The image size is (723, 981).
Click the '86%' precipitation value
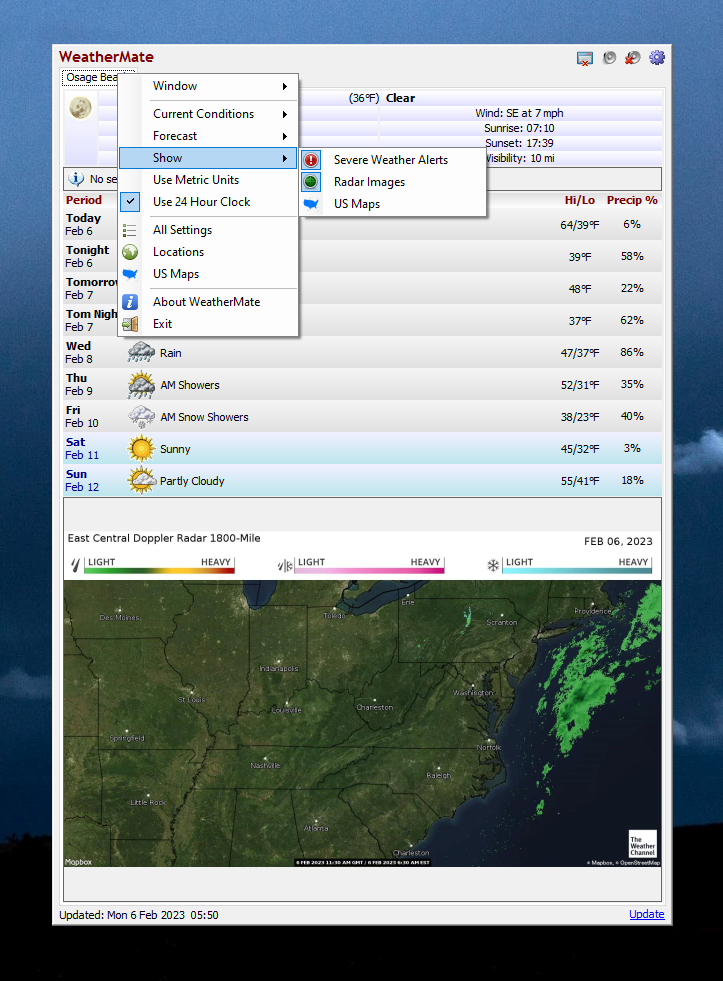632,352
